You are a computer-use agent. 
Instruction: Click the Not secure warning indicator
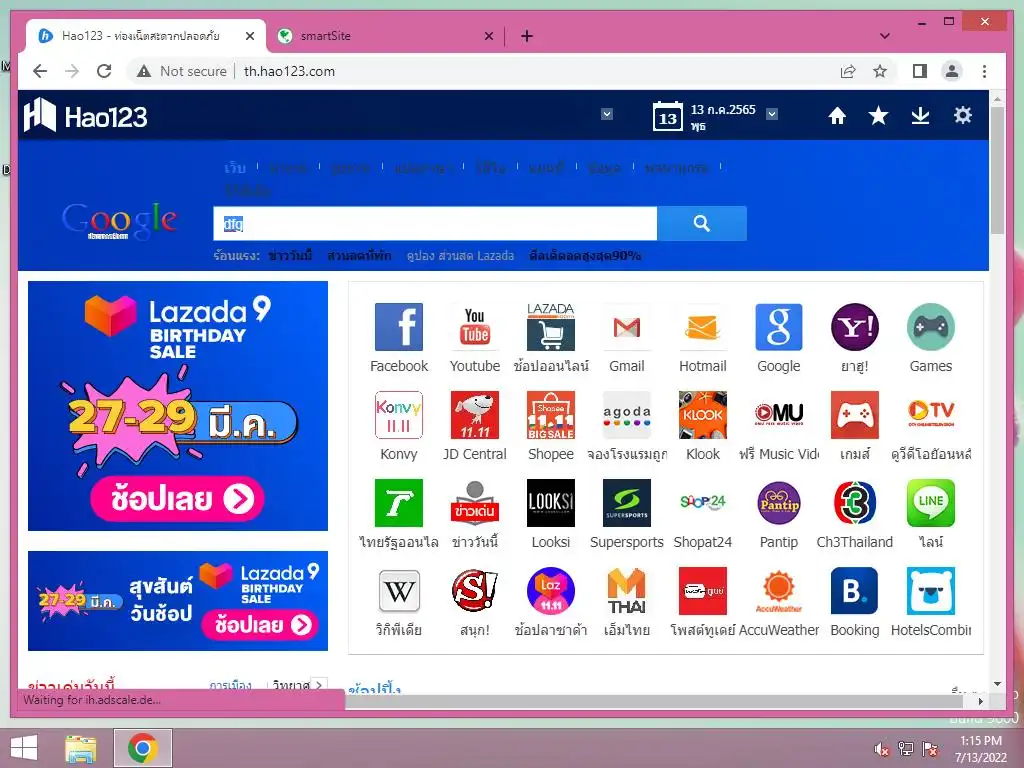182,71
